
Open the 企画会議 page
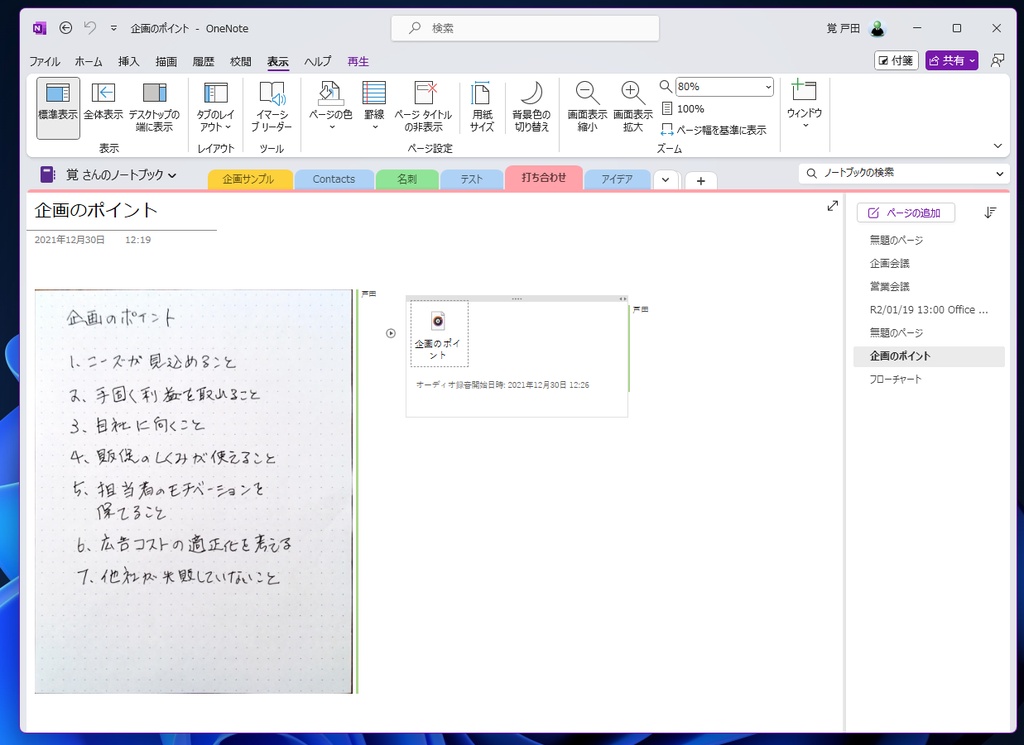(x=929, y=263)
